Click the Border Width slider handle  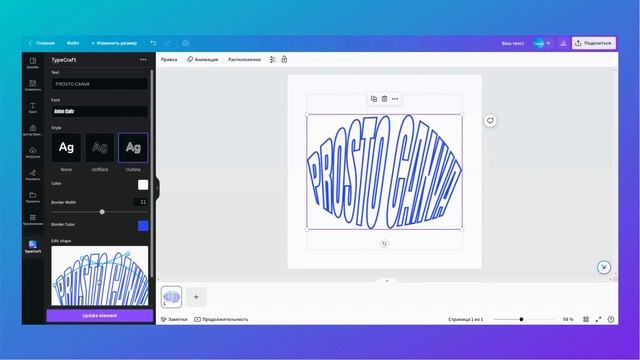tap(102, 212)
